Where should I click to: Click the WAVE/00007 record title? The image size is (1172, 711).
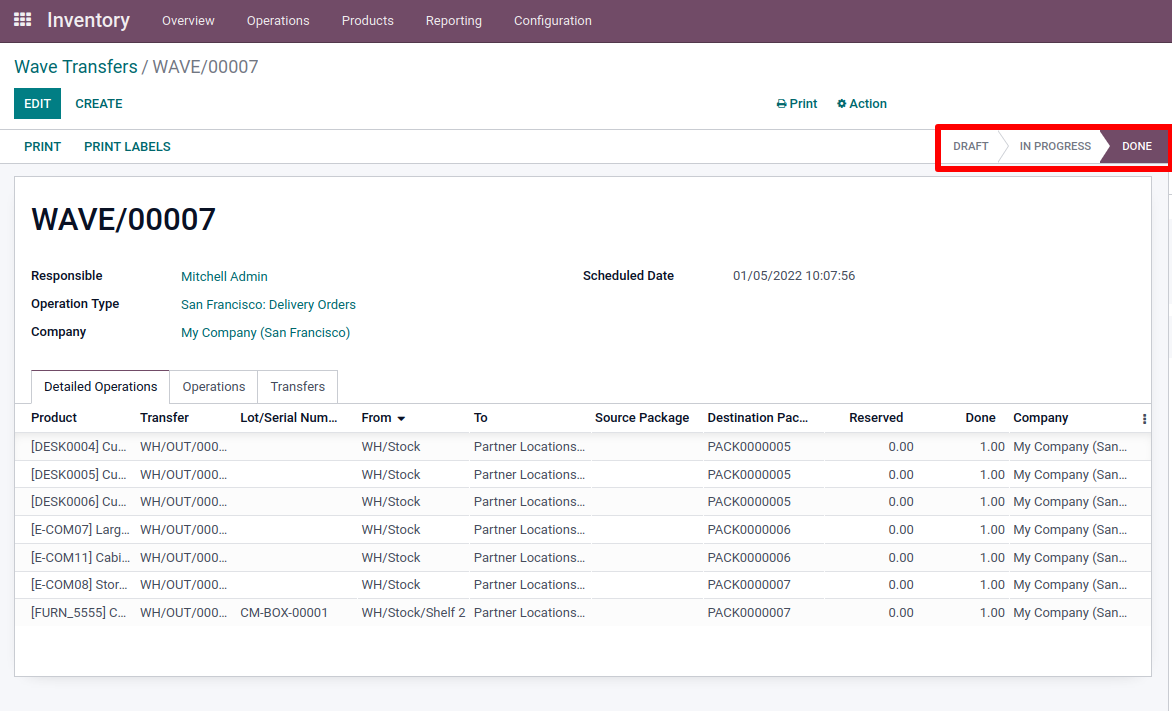pos(123,219)
